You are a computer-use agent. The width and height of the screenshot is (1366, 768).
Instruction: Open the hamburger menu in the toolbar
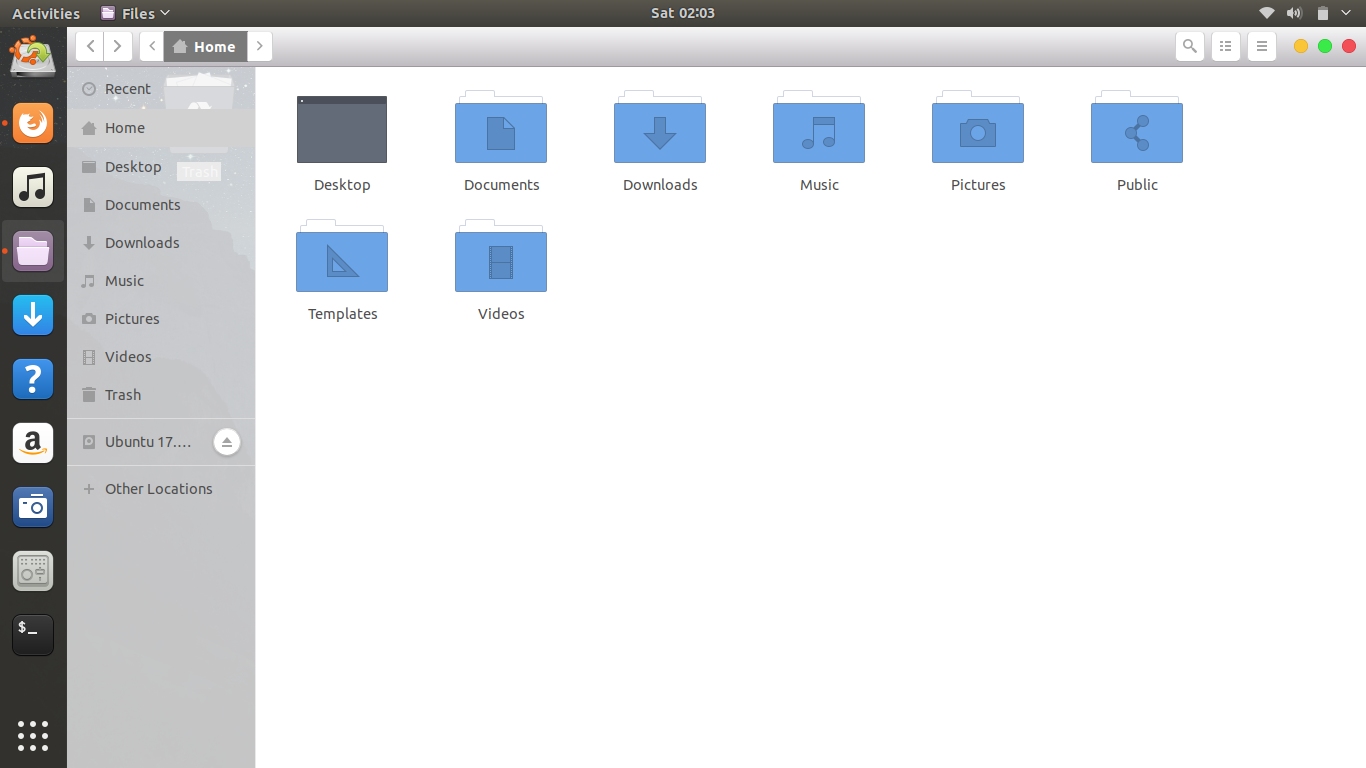click(1261, 46)
